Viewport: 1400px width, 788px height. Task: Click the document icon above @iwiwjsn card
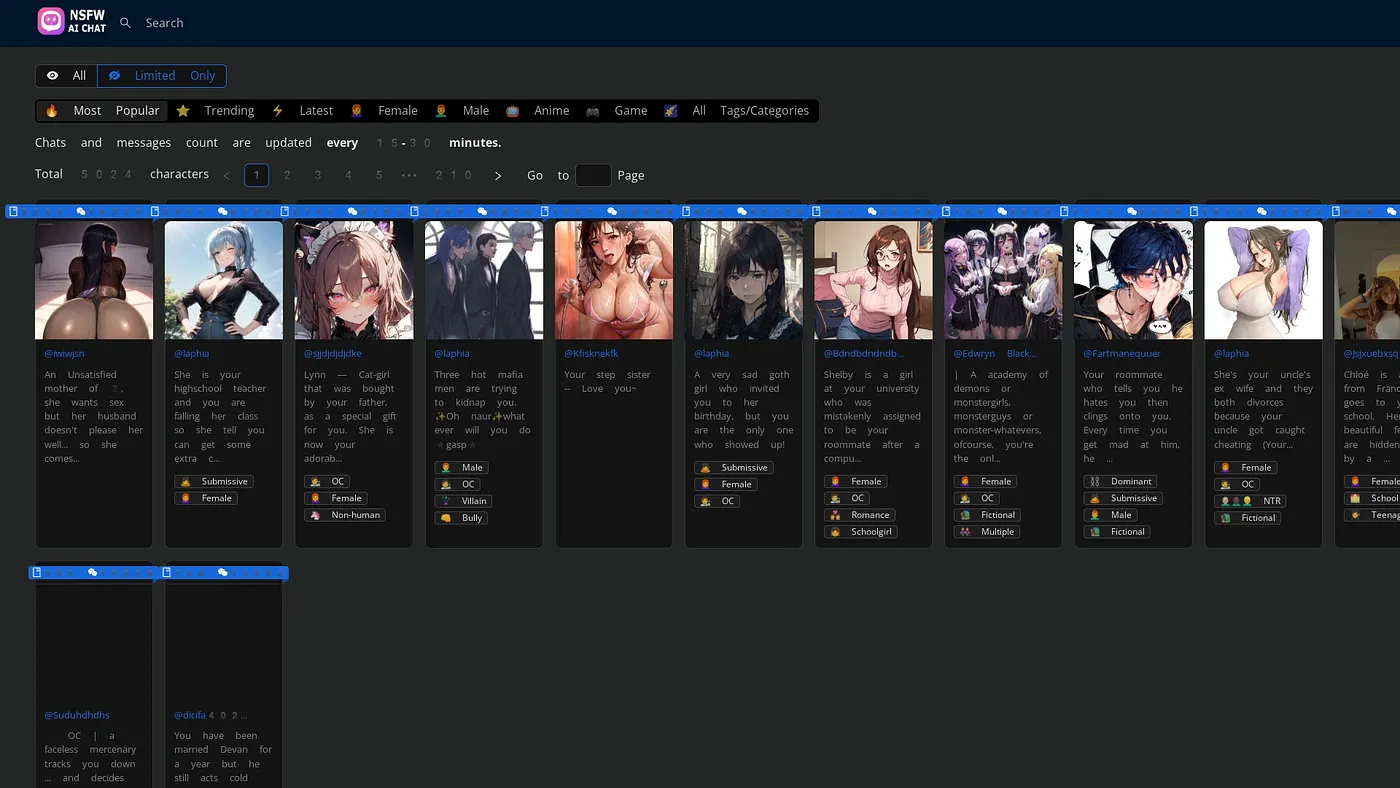tap(13, 211)
